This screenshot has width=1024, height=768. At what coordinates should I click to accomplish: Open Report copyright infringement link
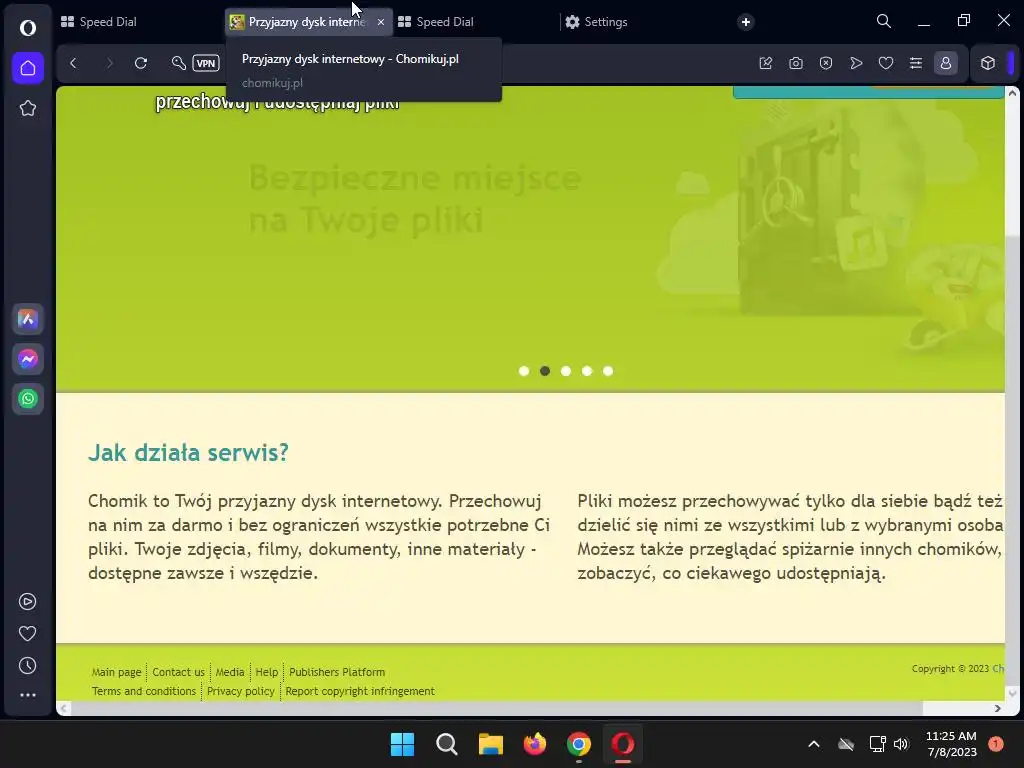tap(360, 691)
